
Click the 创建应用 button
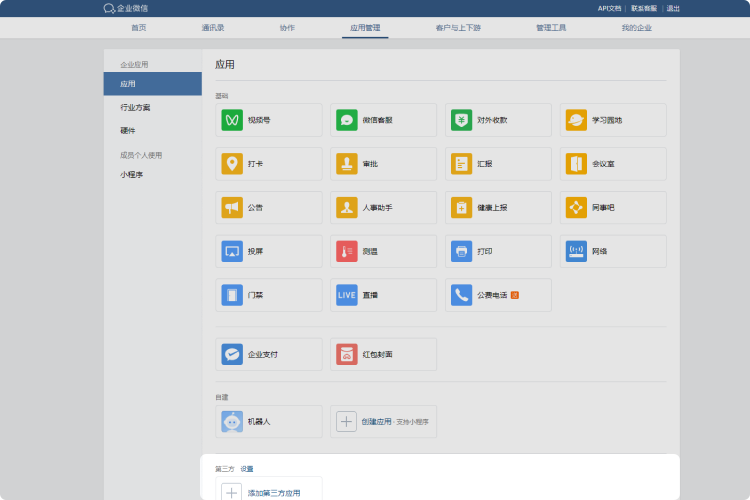376,422
